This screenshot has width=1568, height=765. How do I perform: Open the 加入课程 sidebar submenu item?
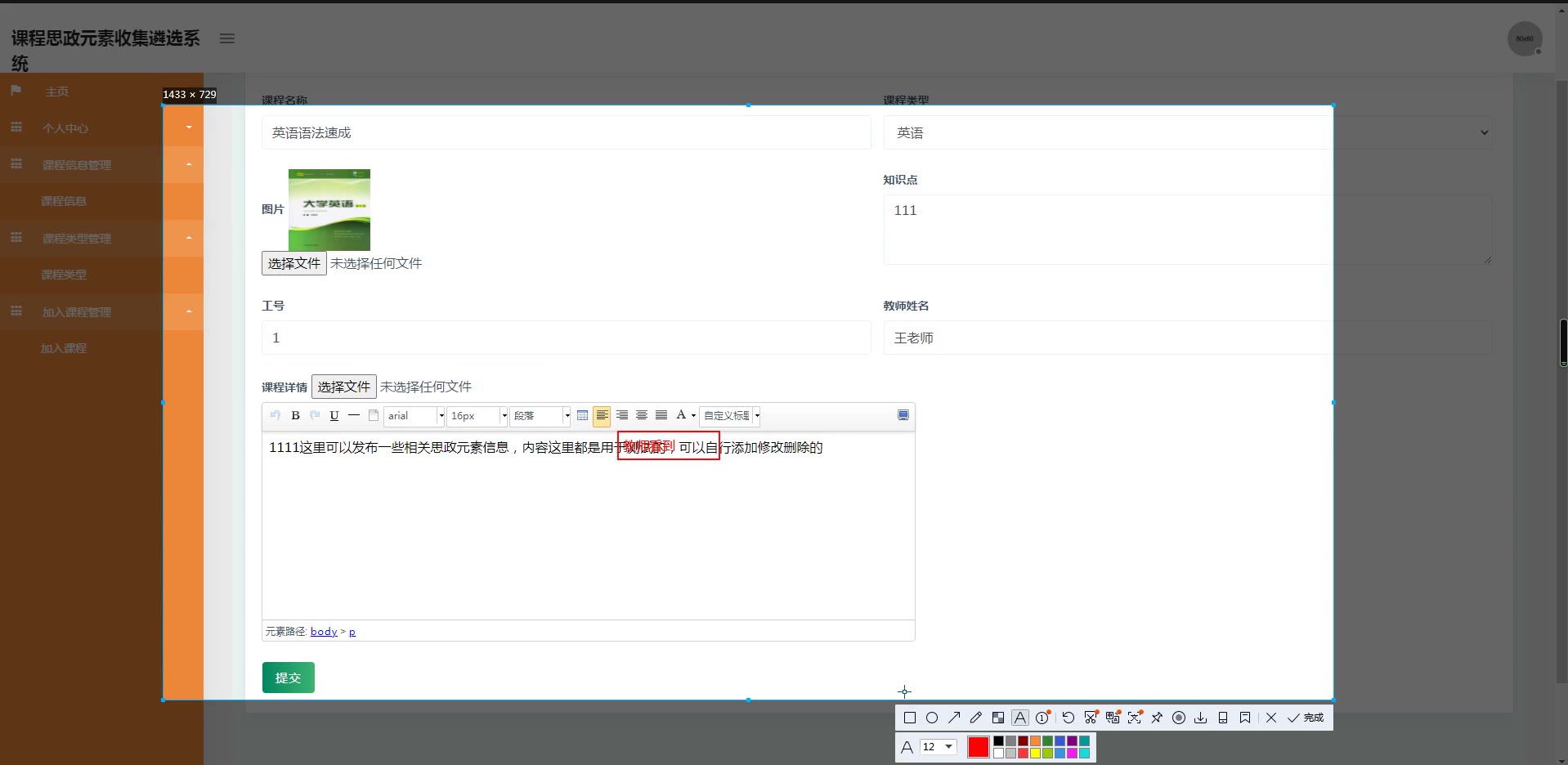pos(64,348)
